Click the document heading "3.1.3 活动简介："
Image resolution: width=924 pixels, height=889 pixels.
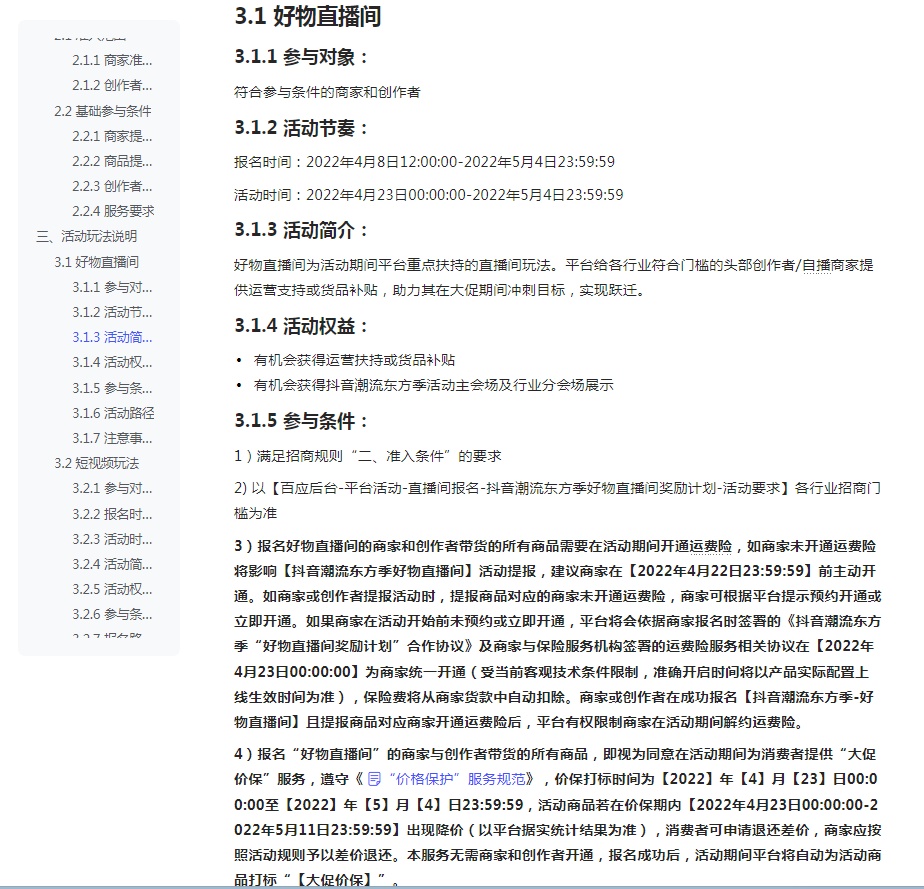[301, 230]
